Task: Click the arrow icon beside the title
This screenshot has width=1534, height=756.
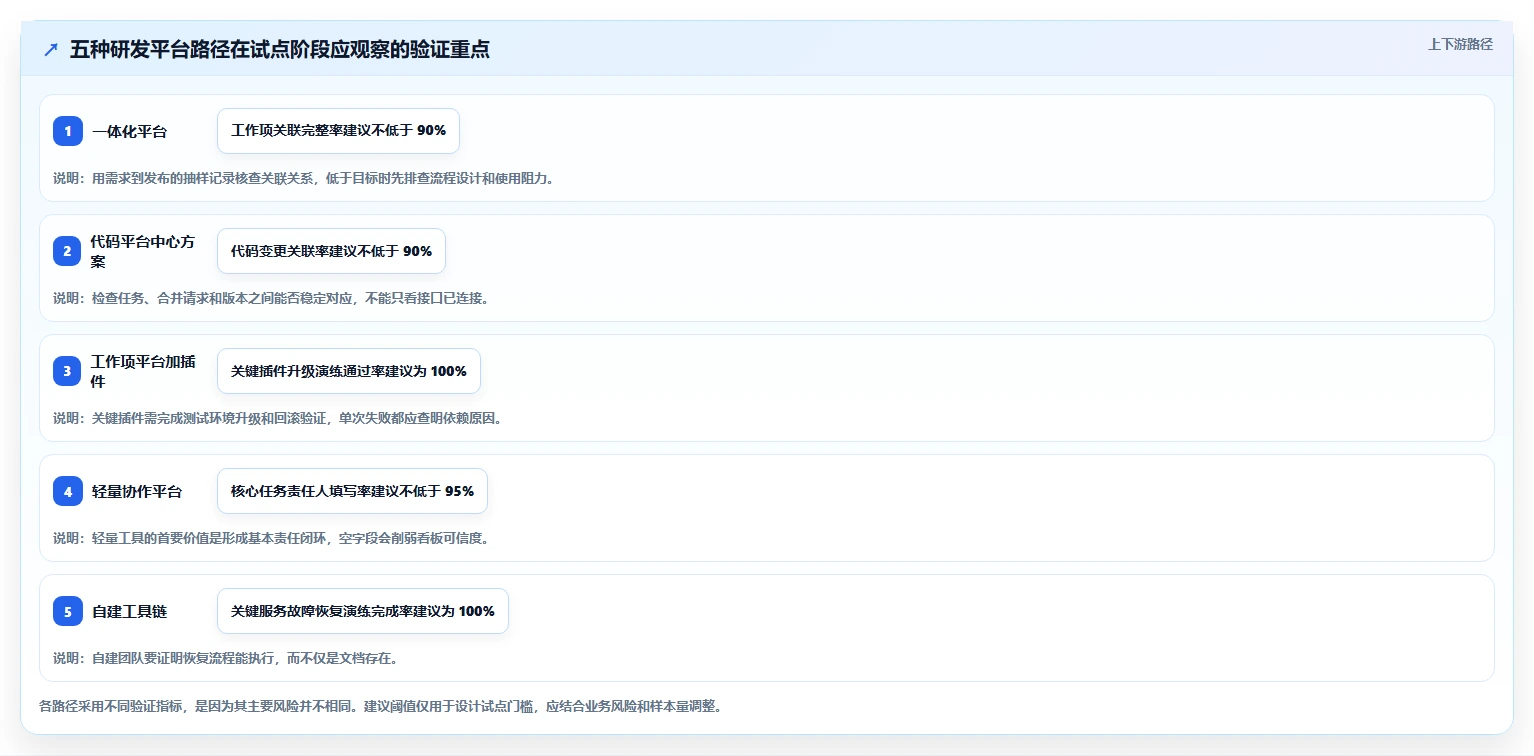Action: tap(51, 50)
